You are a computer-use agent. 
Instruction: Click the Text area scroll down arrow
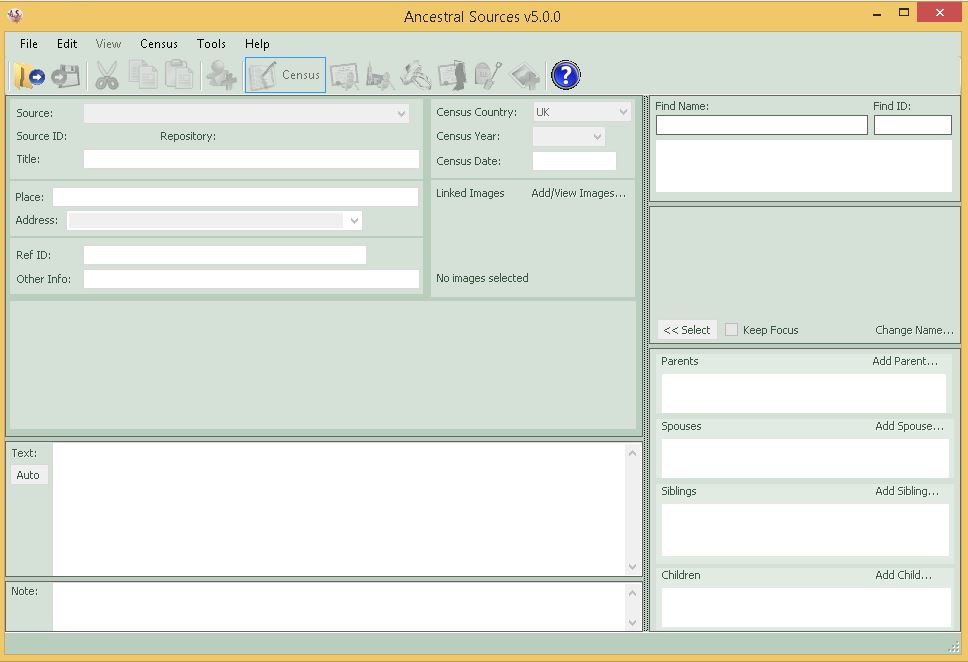[632, 566]
